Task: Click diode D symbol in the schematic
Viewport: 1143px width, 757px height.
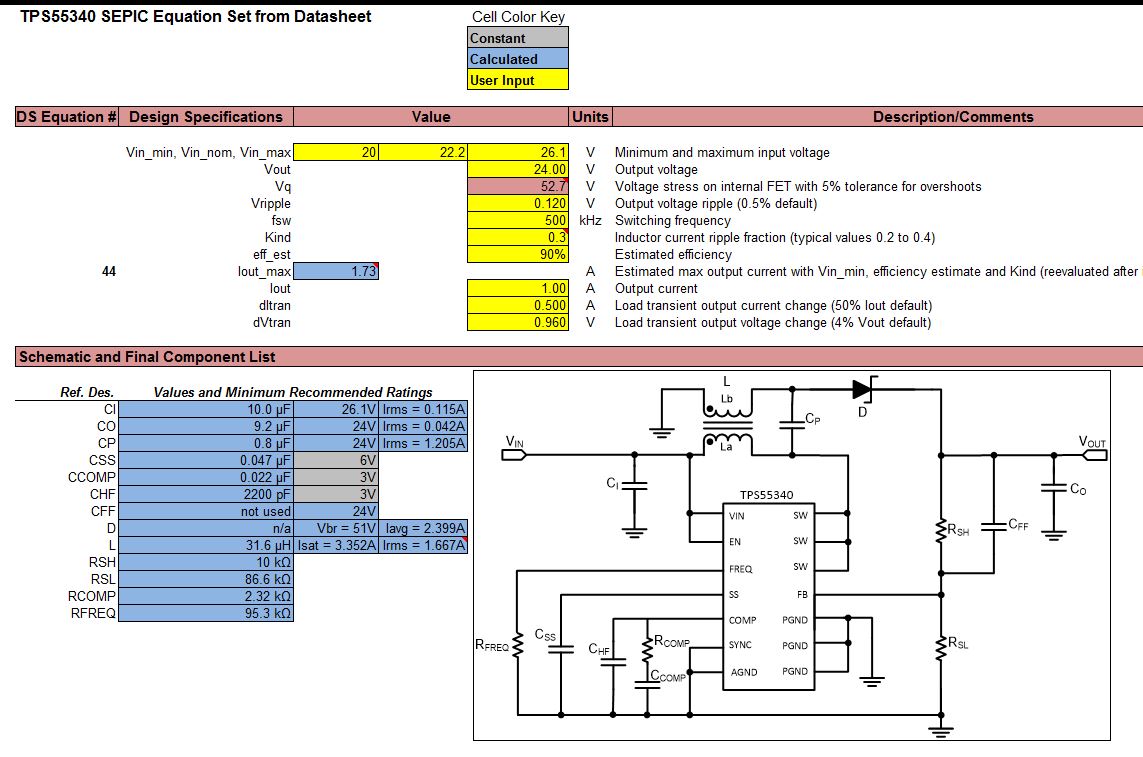Action: [864, 389]
